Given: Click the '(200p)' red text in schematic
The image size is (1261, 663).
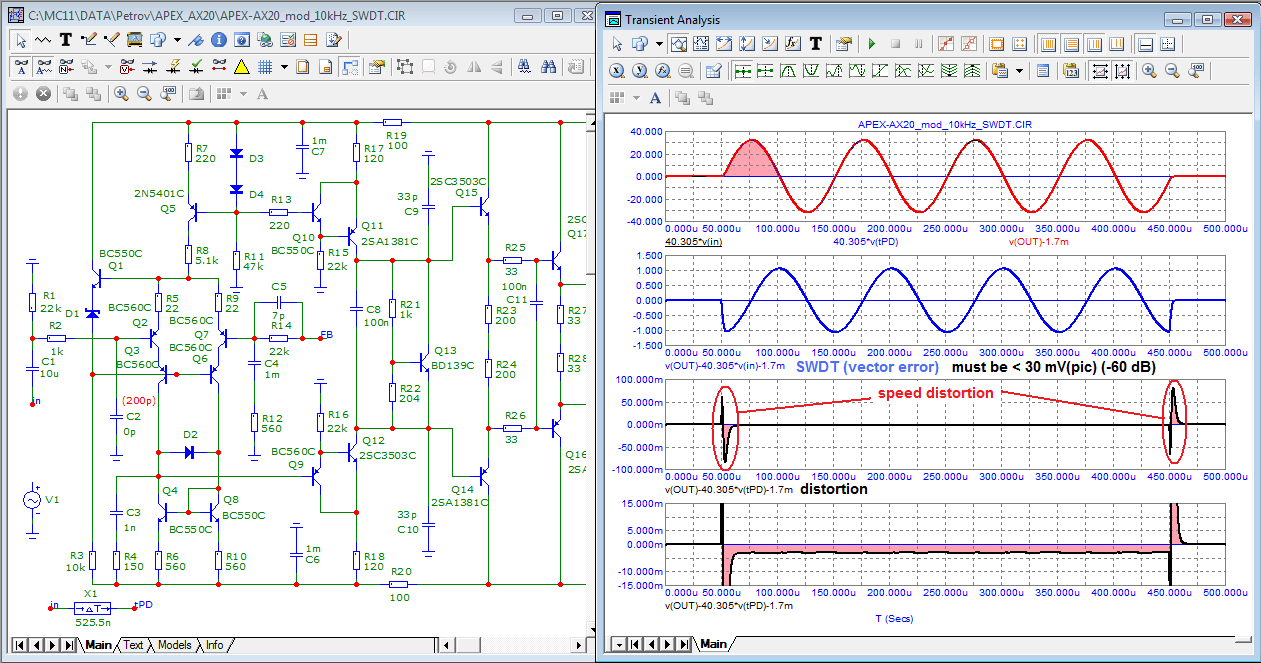Looking at the screenshot, I should 138,400.
